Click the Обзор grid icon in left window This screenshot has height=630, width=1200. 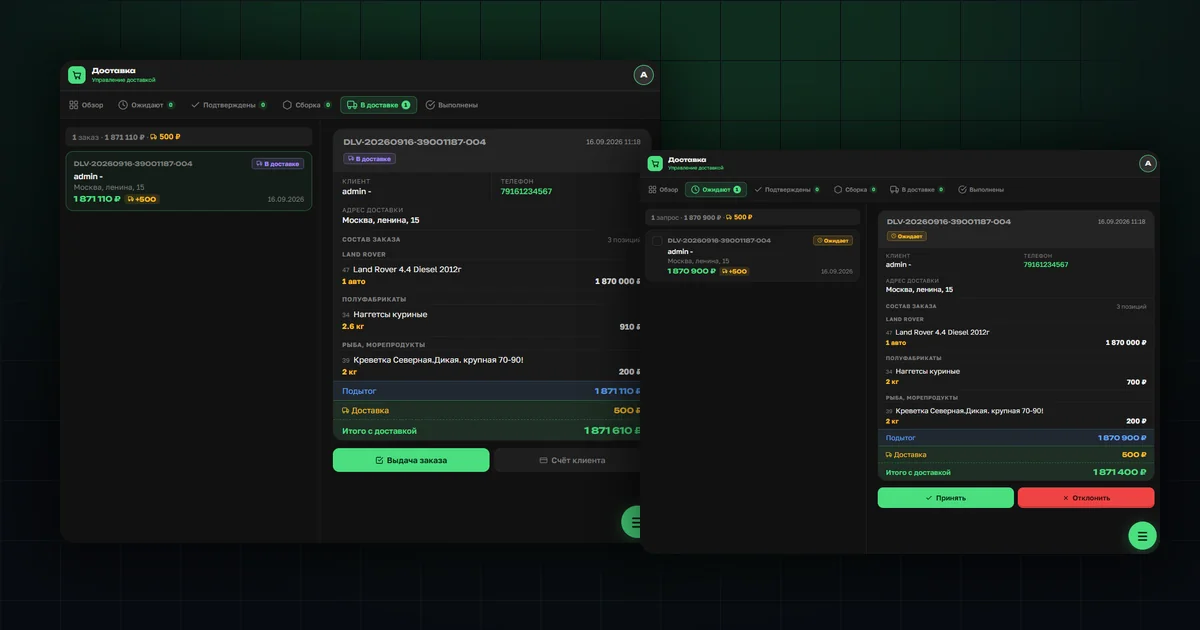click(73, 105)
